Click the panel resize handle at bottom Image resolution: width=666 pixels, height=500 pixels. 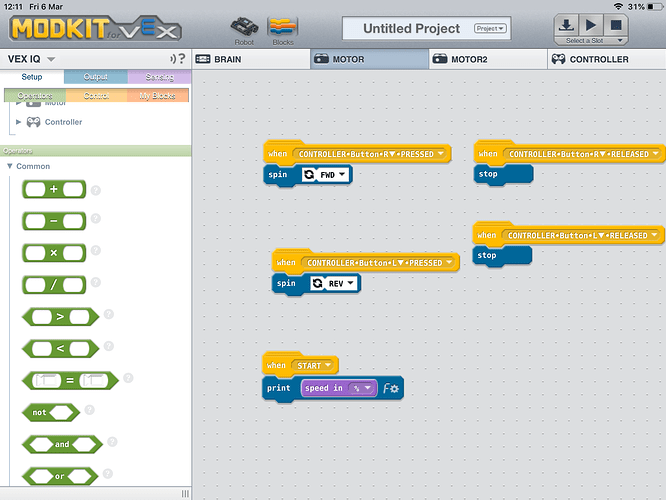[185, 493]
